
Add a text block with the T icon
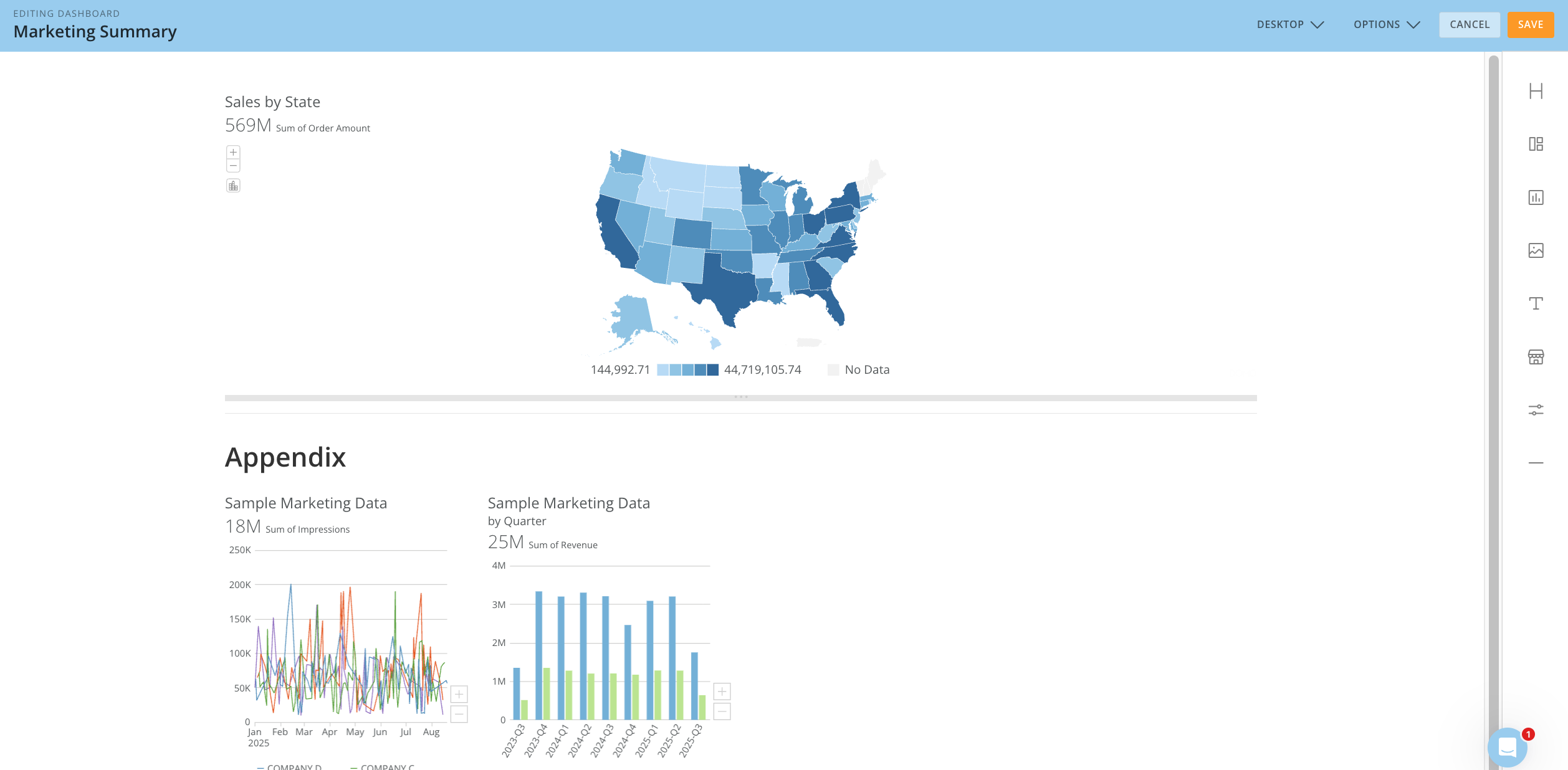pyautogui.click(x=1536, y=303)
